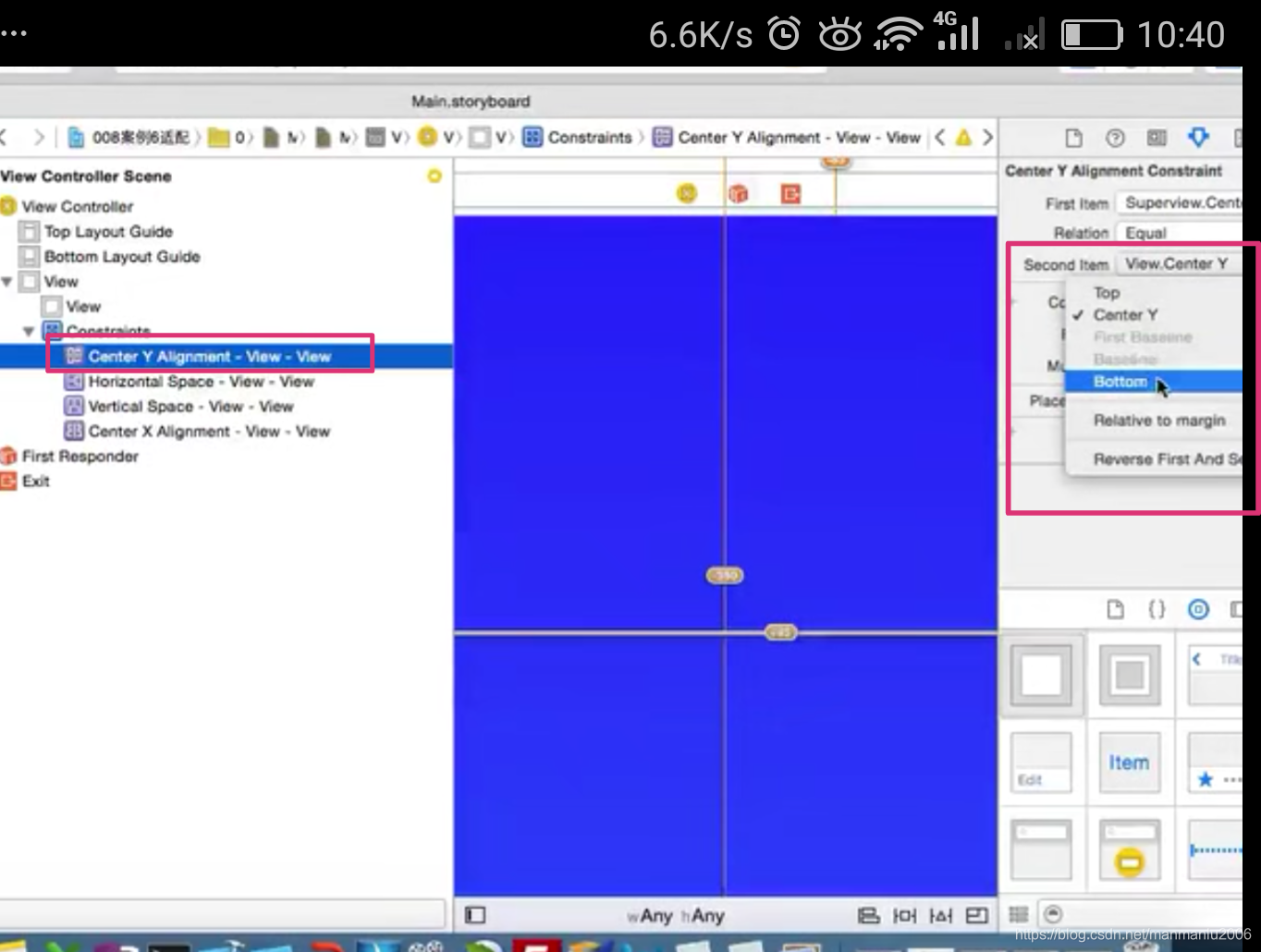Image resolution: width=1261 pixels, height=952 pixels.
Task: Switch to the Attributes inspector icon
Action: [1198, 138]
